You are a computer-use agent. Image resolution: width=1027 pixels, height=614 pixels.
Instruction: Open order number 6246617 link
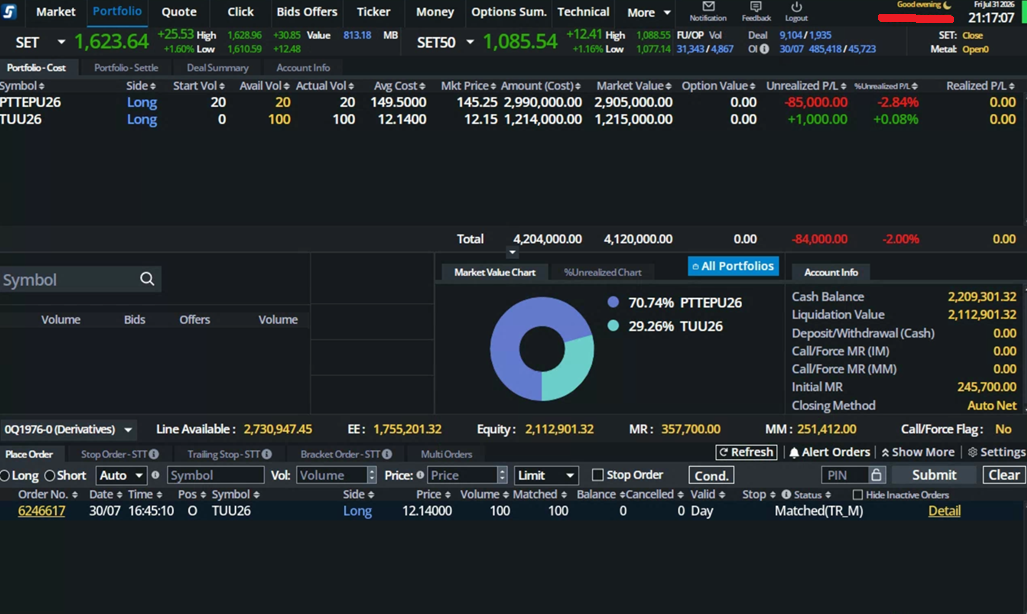tap(41, 510)
